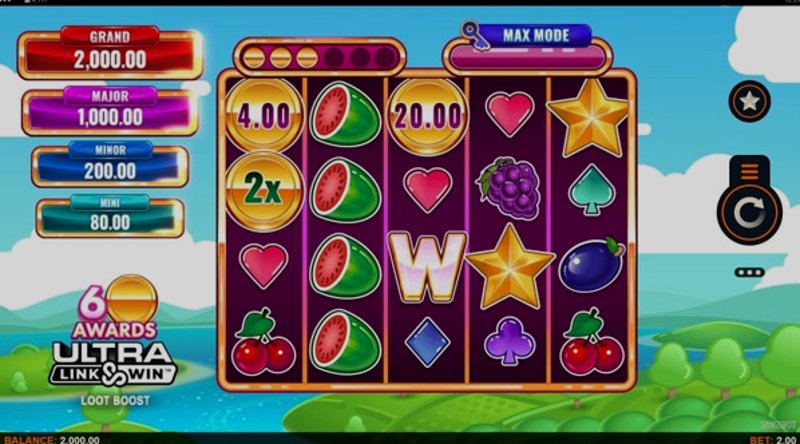Open the three-dots more options menu
Image resolution: width=800 pixels, height=444 pixels.
pos(749,273)
